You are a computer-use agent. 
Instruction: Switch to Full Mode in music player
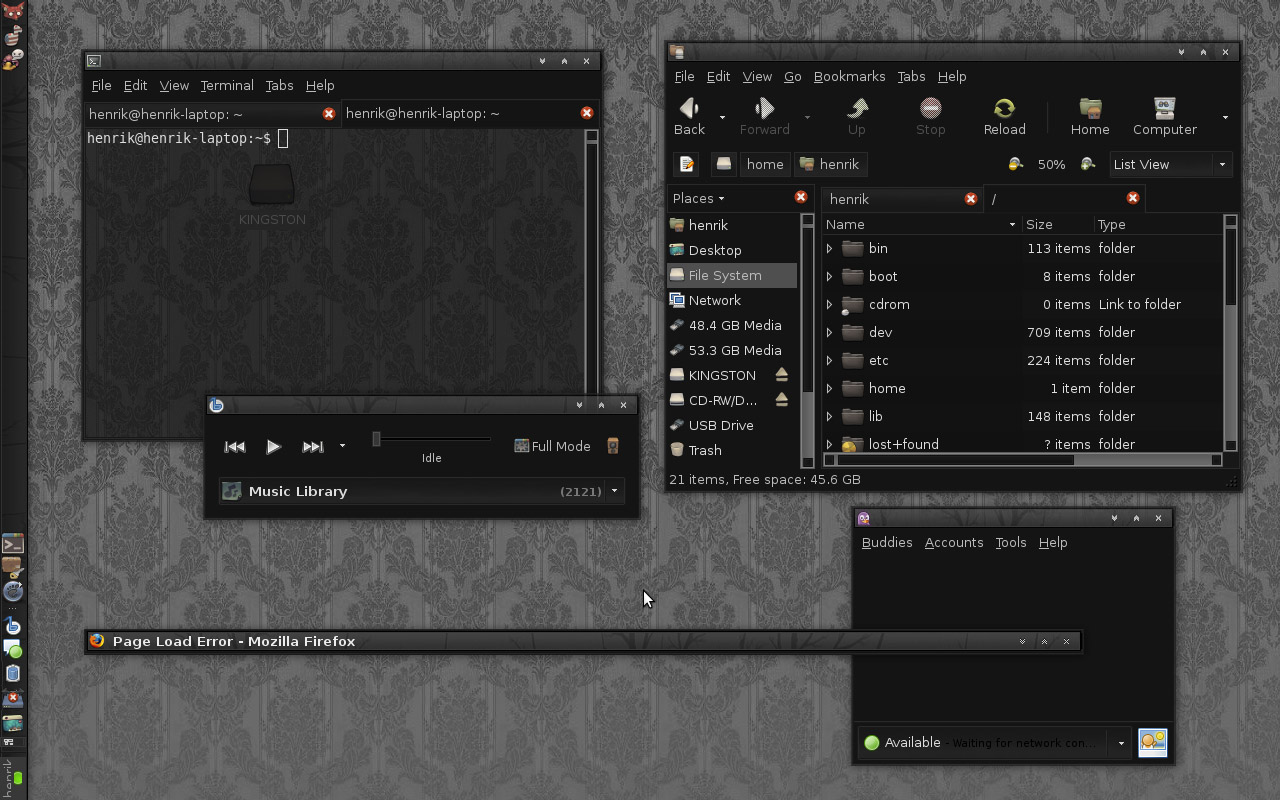tap(552, 446)
